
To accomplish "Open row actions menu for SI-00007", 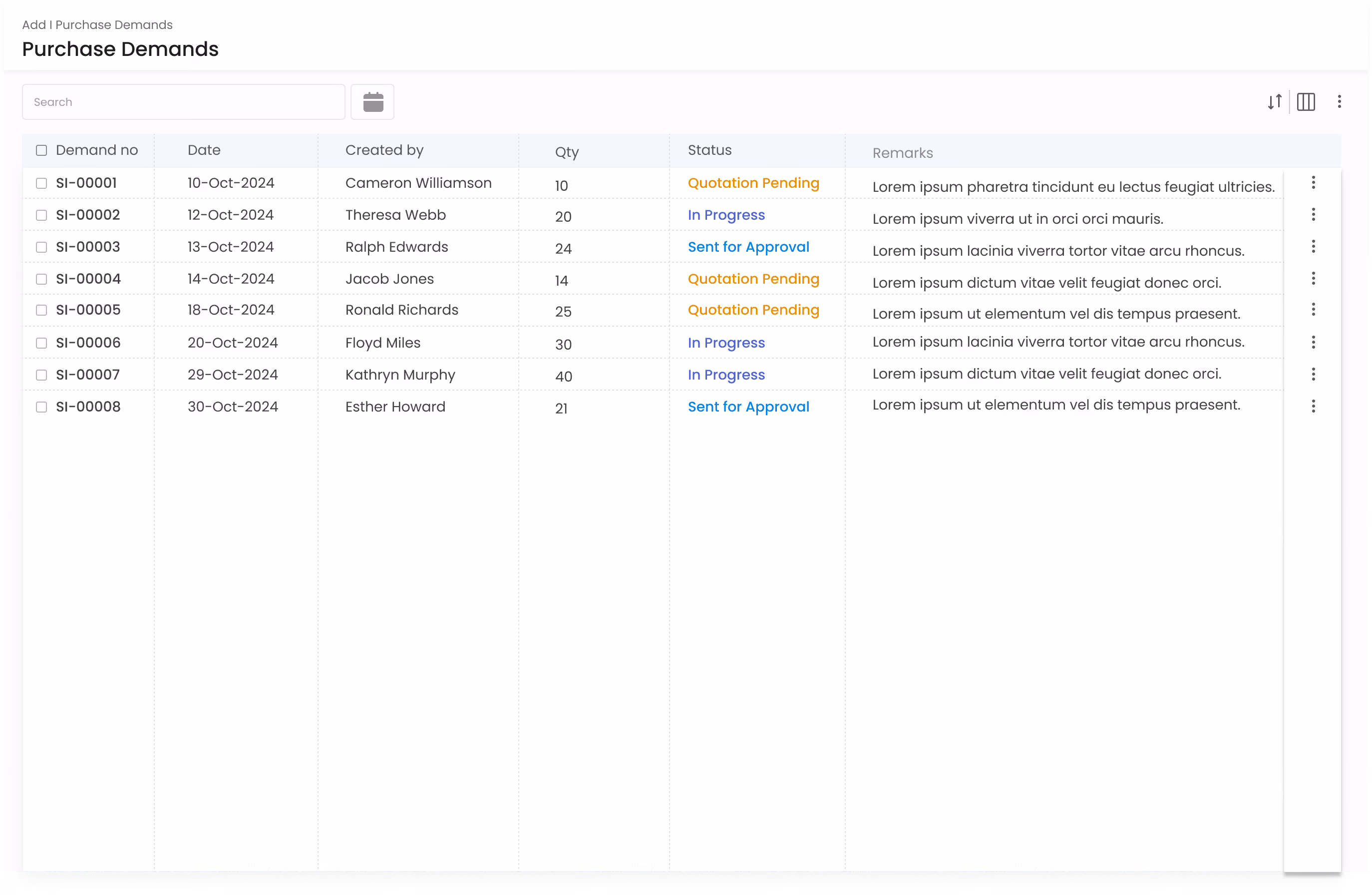I will (1313, 374).
